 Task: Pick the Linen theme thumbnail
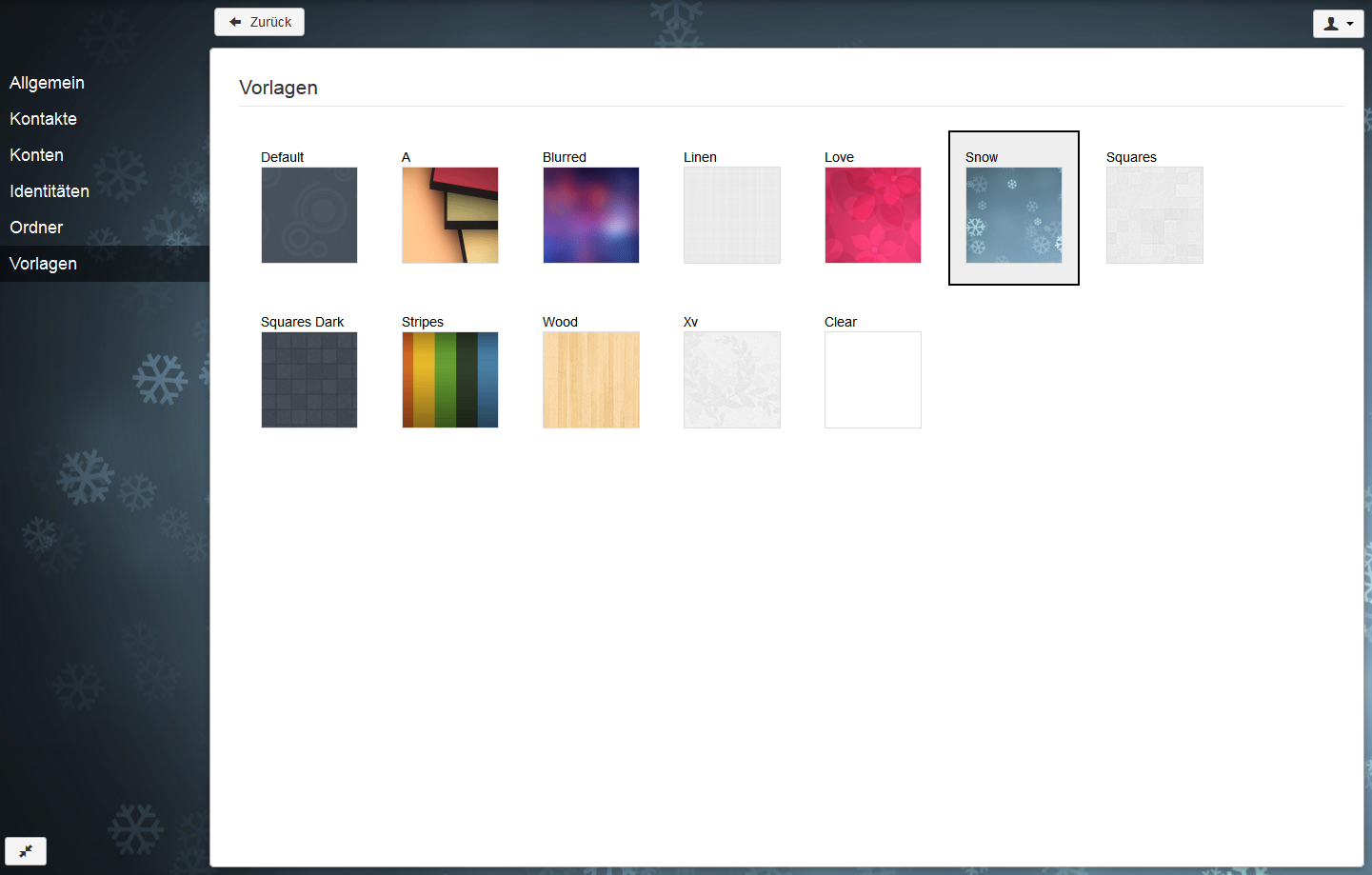click(732, 215)
